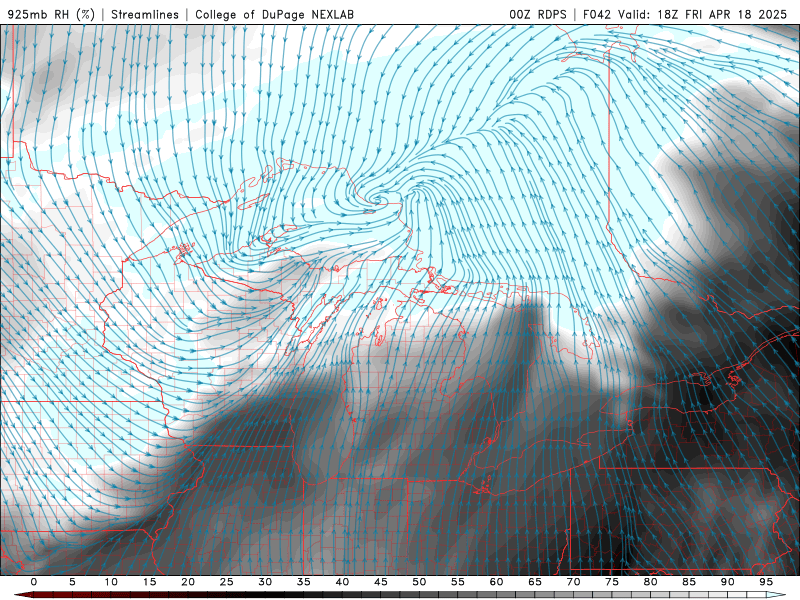Viewport: 800px width, 600px height.
Task: Click the colorbar tick label "10"
Action: click(111, 582)
